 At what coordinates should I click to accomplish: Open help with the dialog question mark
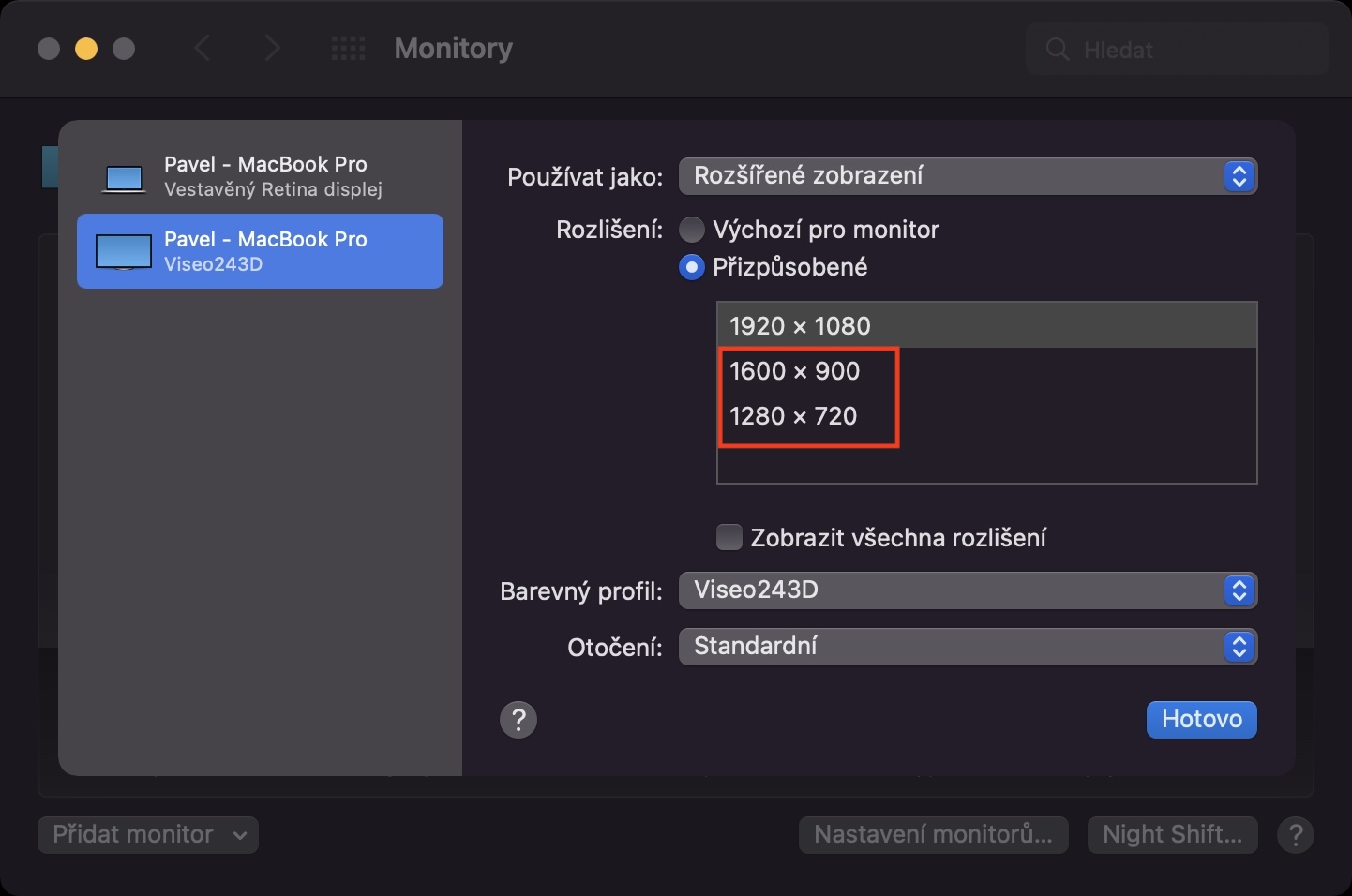[518, 720]
